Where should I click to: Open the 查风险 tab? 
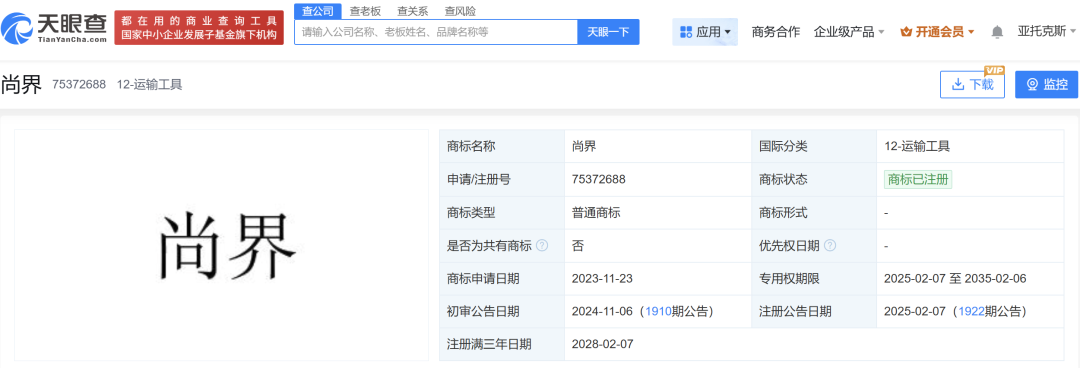click(460, 11)
